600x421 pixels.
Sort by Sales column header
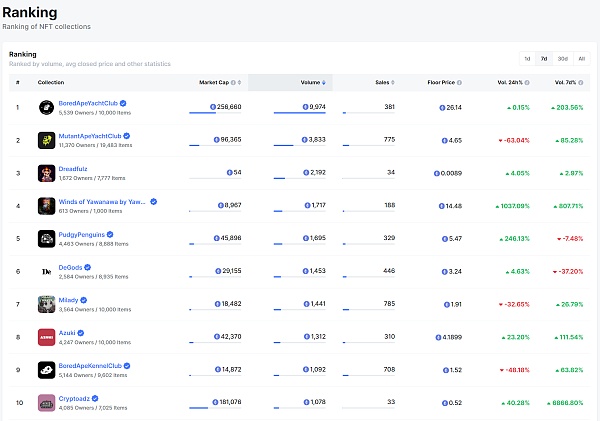[382, 81]
